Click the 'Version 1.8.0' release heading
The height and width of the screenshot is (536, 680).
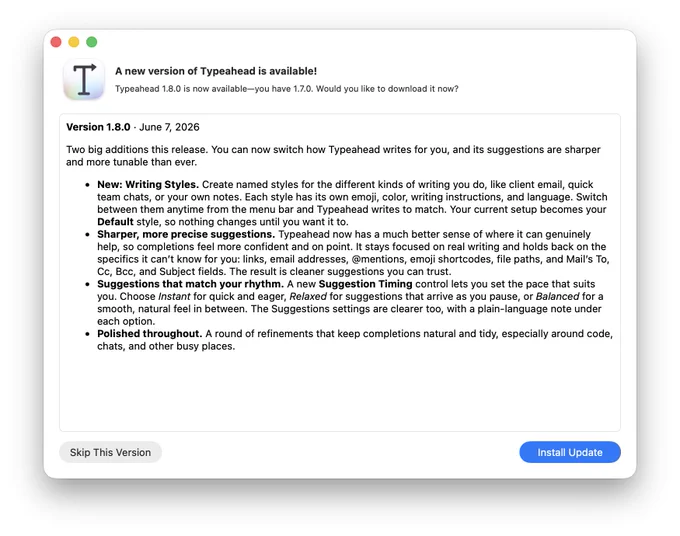(x=98, y=127)
